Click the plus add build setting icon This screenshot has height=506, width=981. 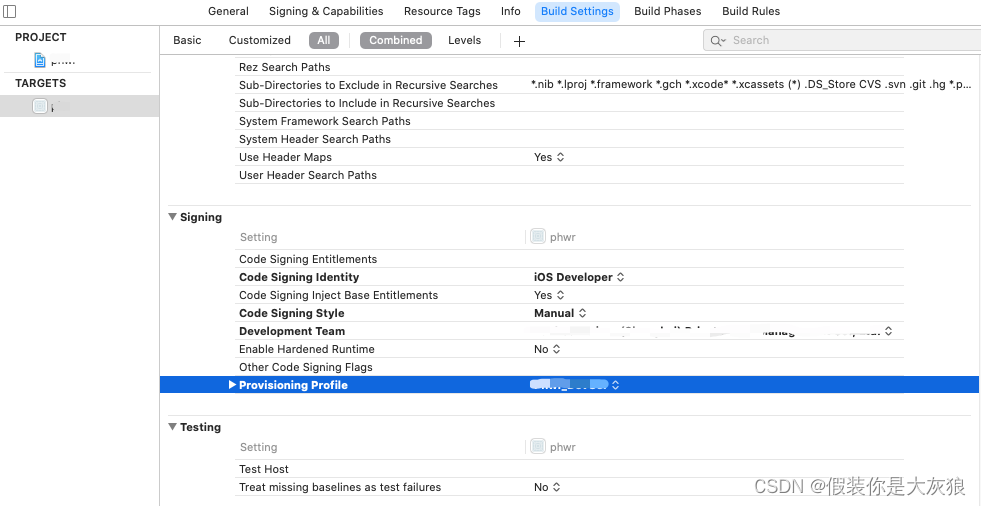(519, 41)
